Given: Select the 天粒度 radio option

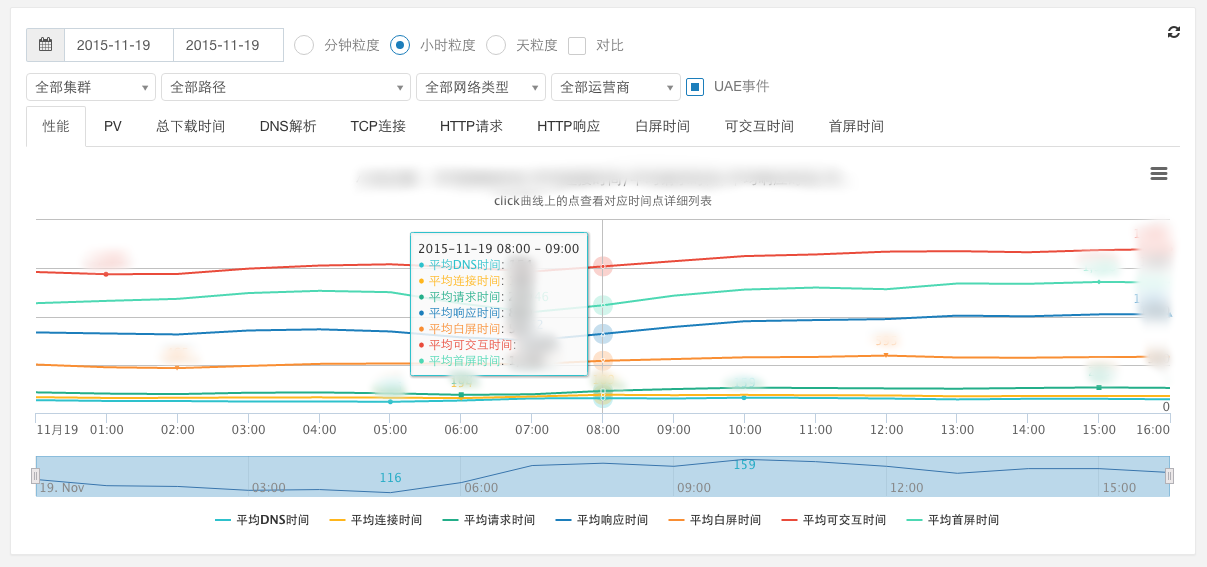Looking at the screenshot, I should tap(496, 45).
